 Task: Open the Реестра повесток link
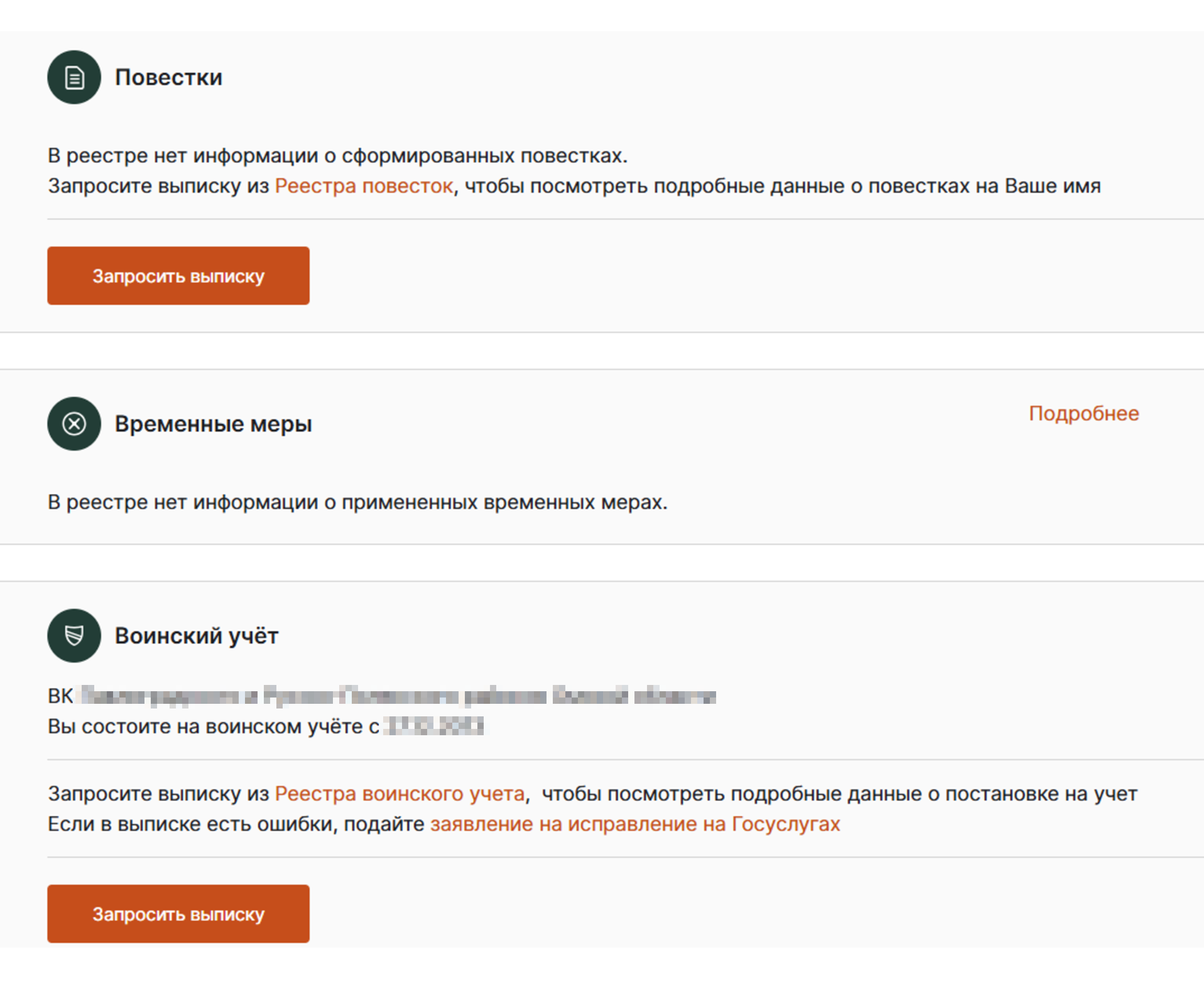363,186
